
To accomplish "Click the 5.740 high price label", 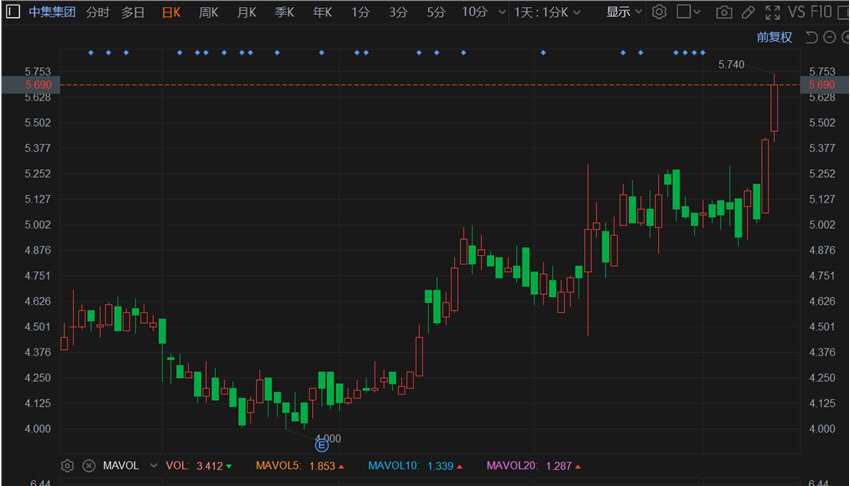I will click(x=731, y=64).
